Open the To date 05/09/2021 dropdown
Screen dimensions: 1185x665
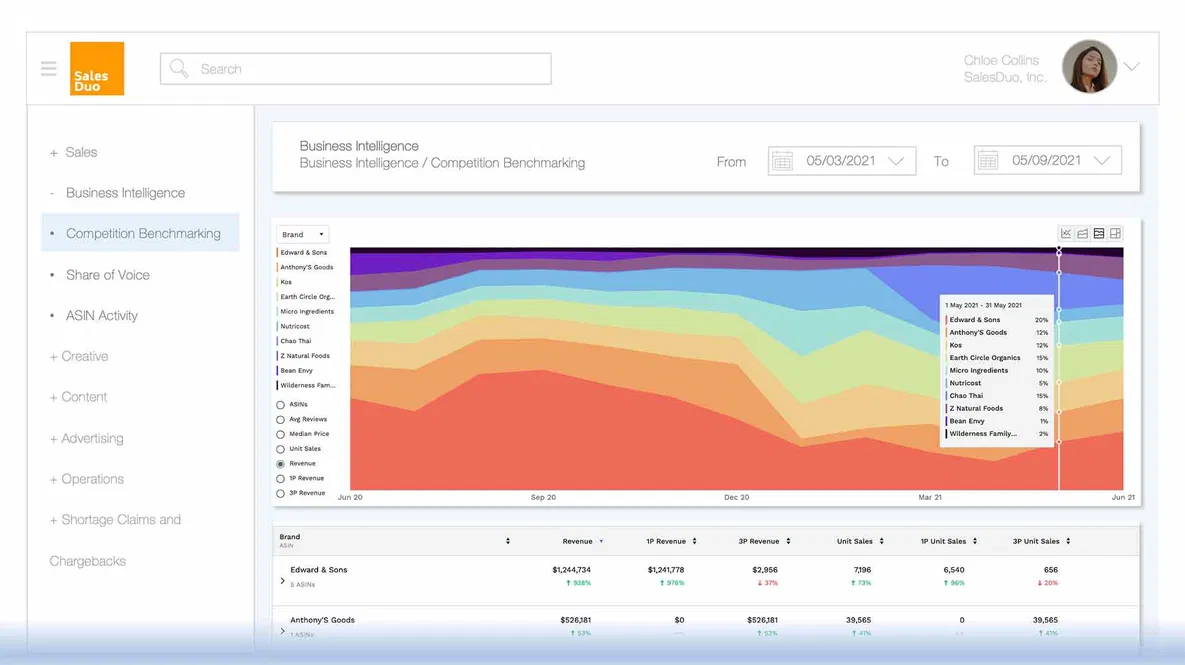1047,160
